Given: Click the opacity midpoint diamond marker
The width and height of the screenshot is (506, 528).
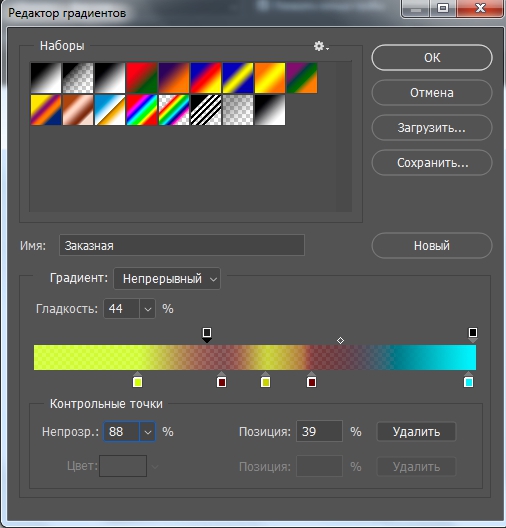Looking at the screenshot, I should (340, 340).
